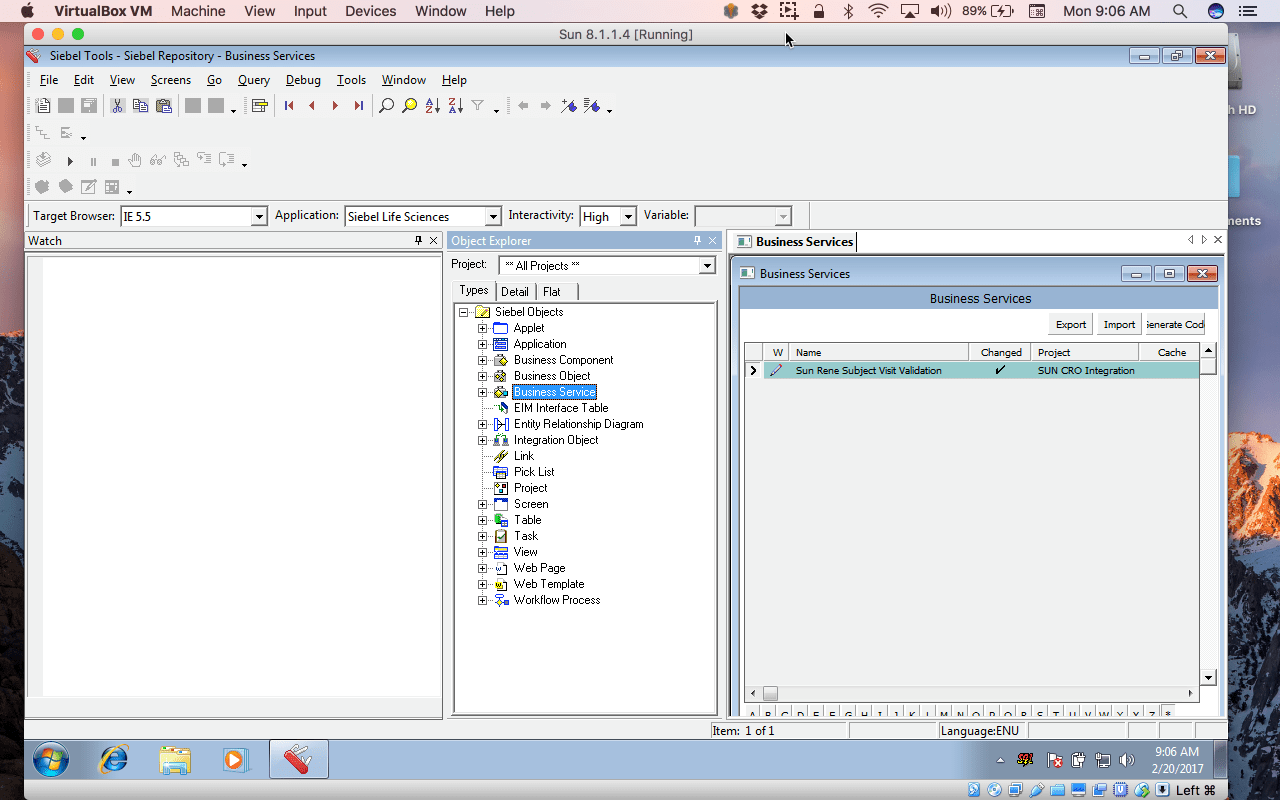
Task: Click the Export button
Action: click(1071, 324)
